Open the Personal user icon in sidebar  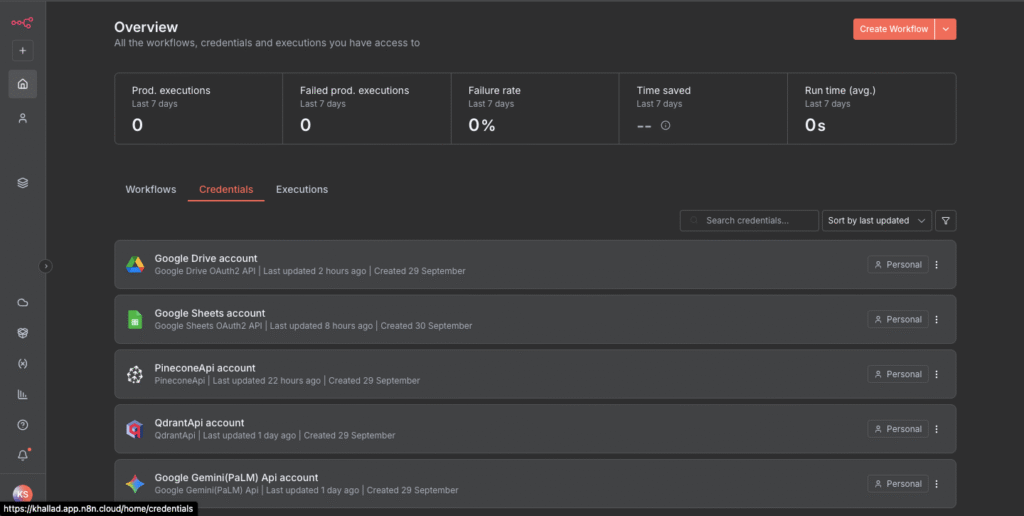pos(23,118)
